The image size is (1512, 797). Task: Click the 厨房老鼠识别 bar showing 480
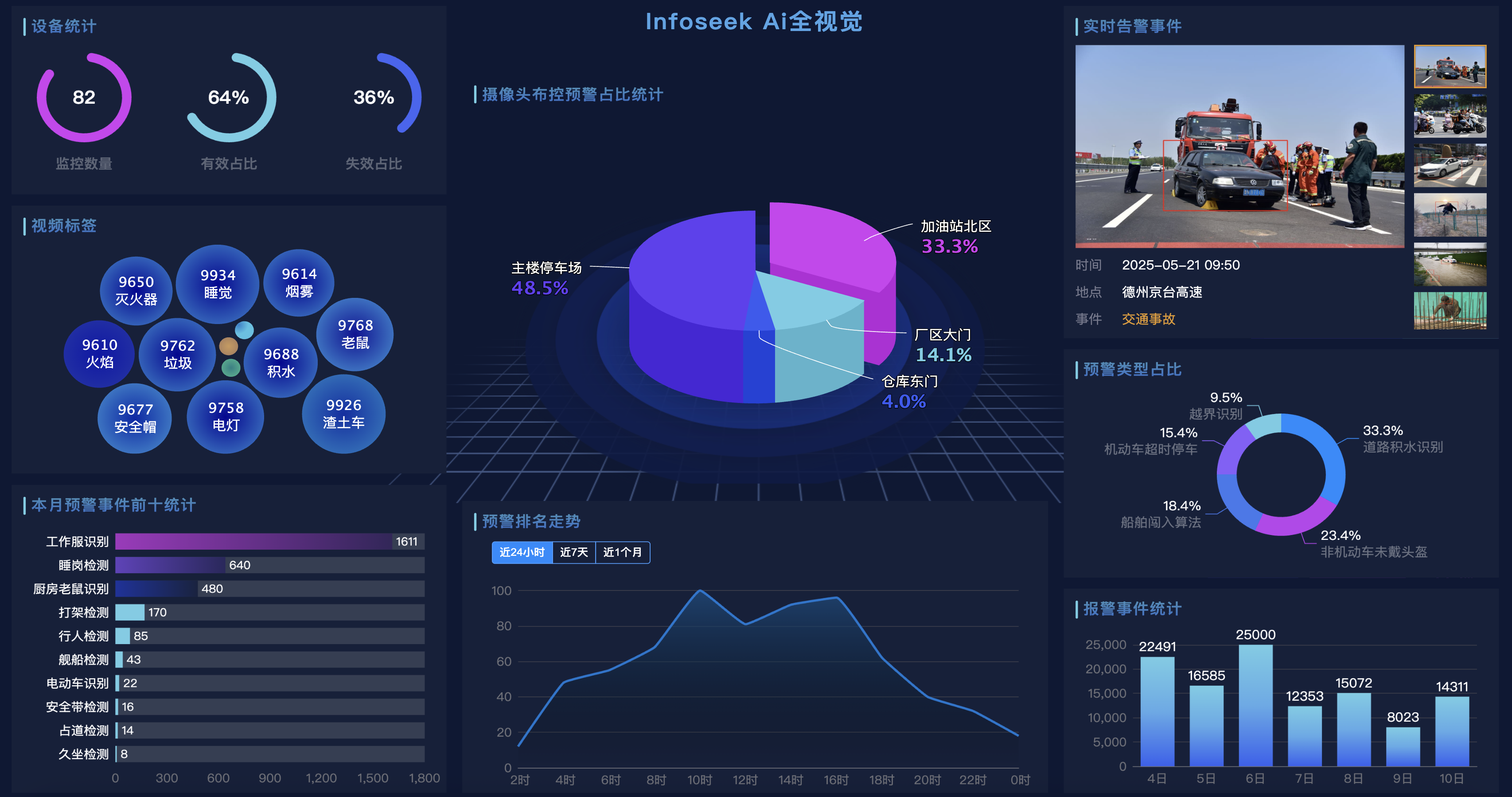click(x=157, y=589)
